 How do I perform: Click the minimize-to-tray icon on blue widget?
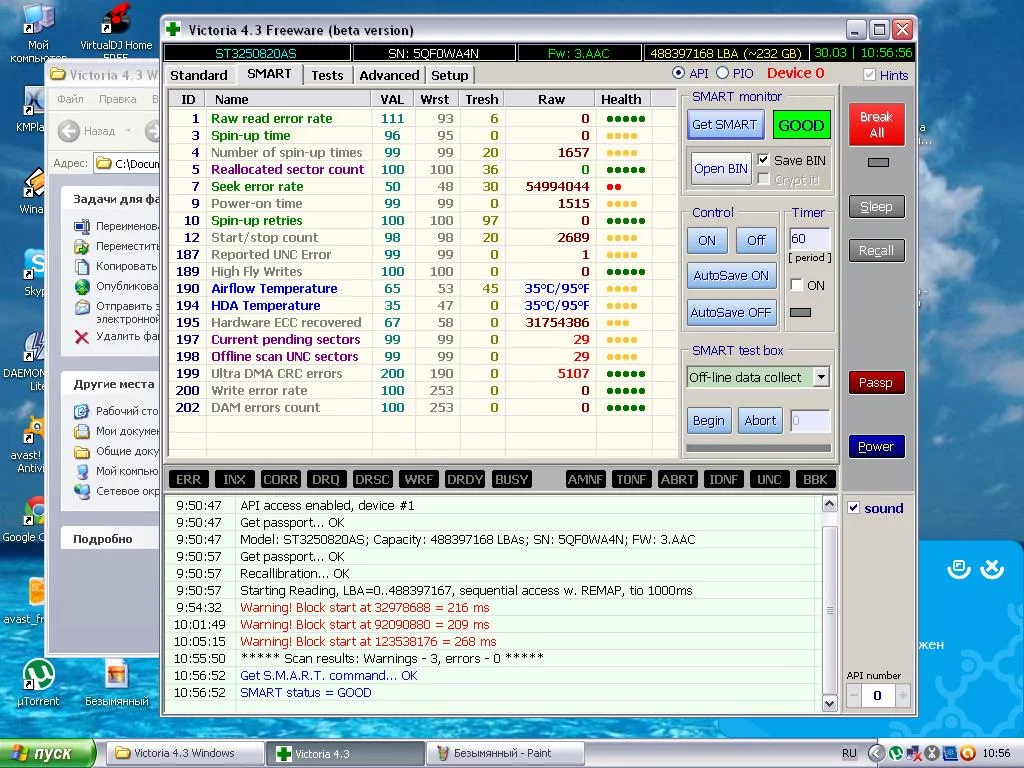pyautogui.click(x=958, y=568)
